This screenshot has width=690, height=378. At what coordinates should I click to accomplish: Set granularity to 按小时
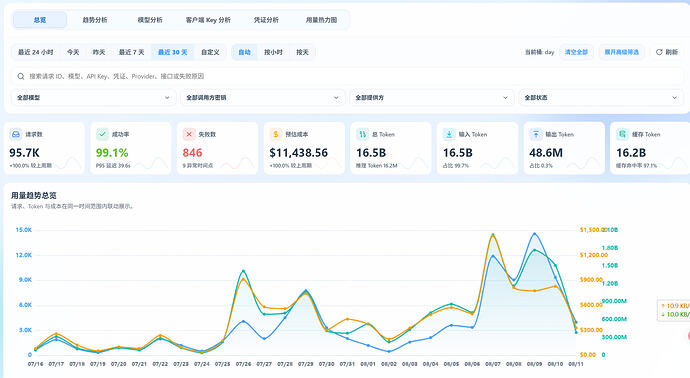[273, 52]
